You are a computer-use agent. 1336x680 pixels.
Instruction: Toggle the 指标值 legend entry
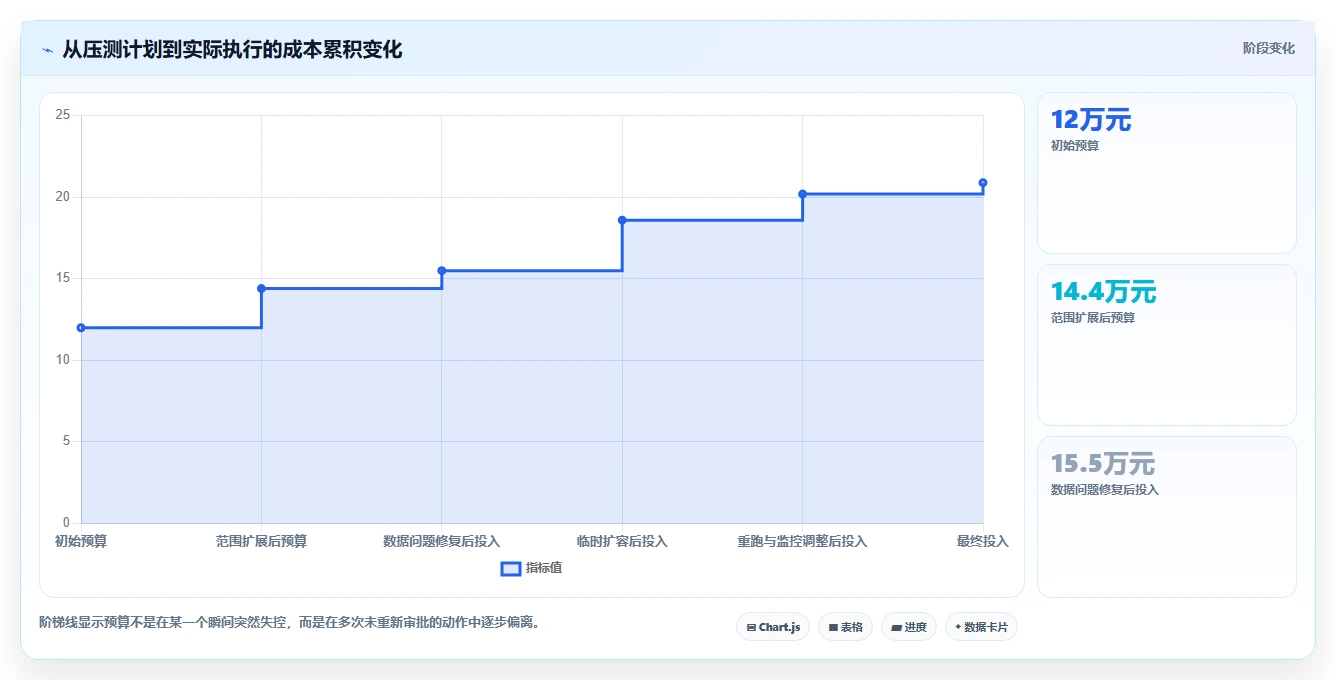(x=532, y=568)
